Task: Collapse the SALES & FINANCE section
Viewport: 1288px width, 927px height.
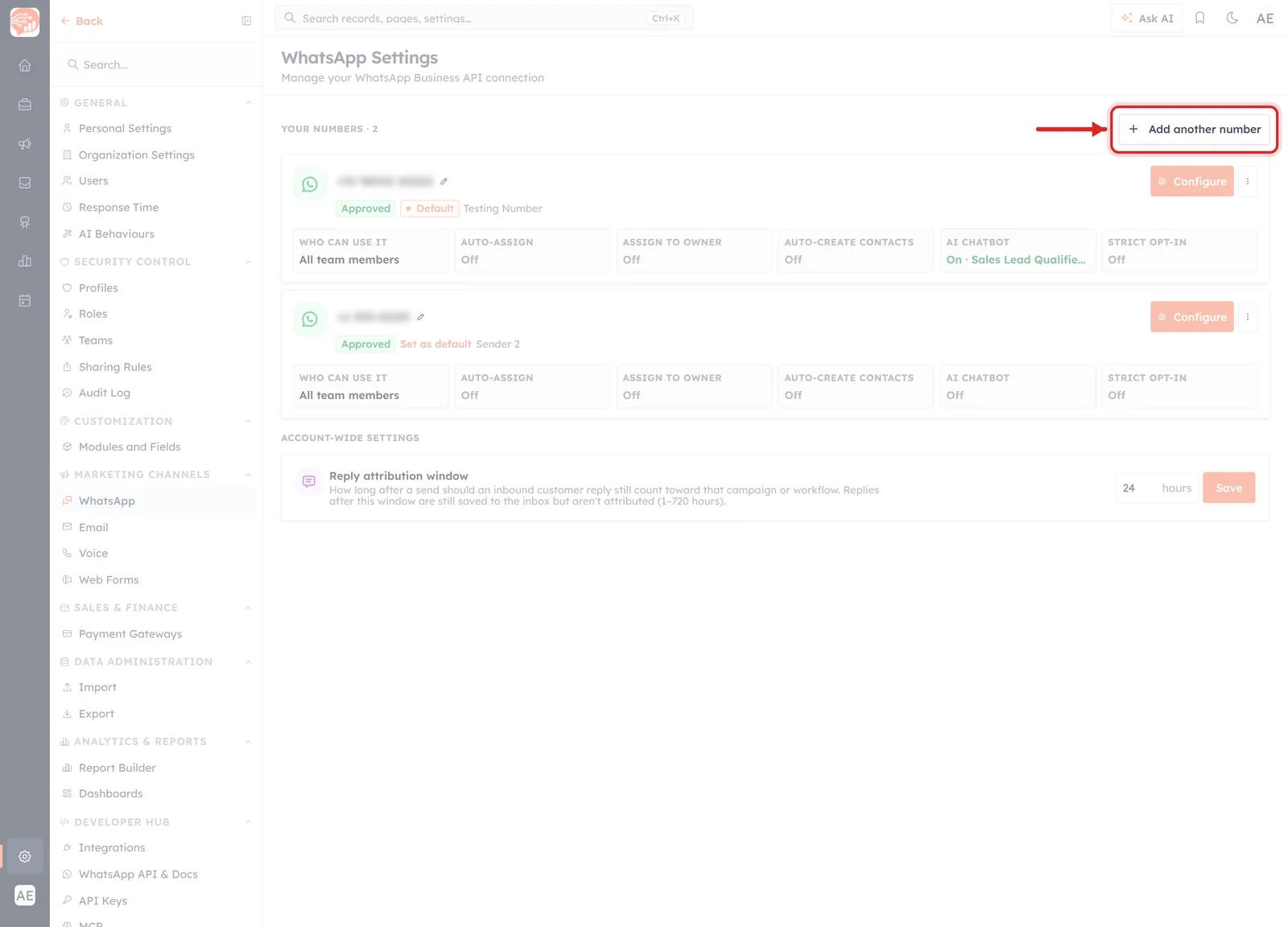Action: coord(248,608)
